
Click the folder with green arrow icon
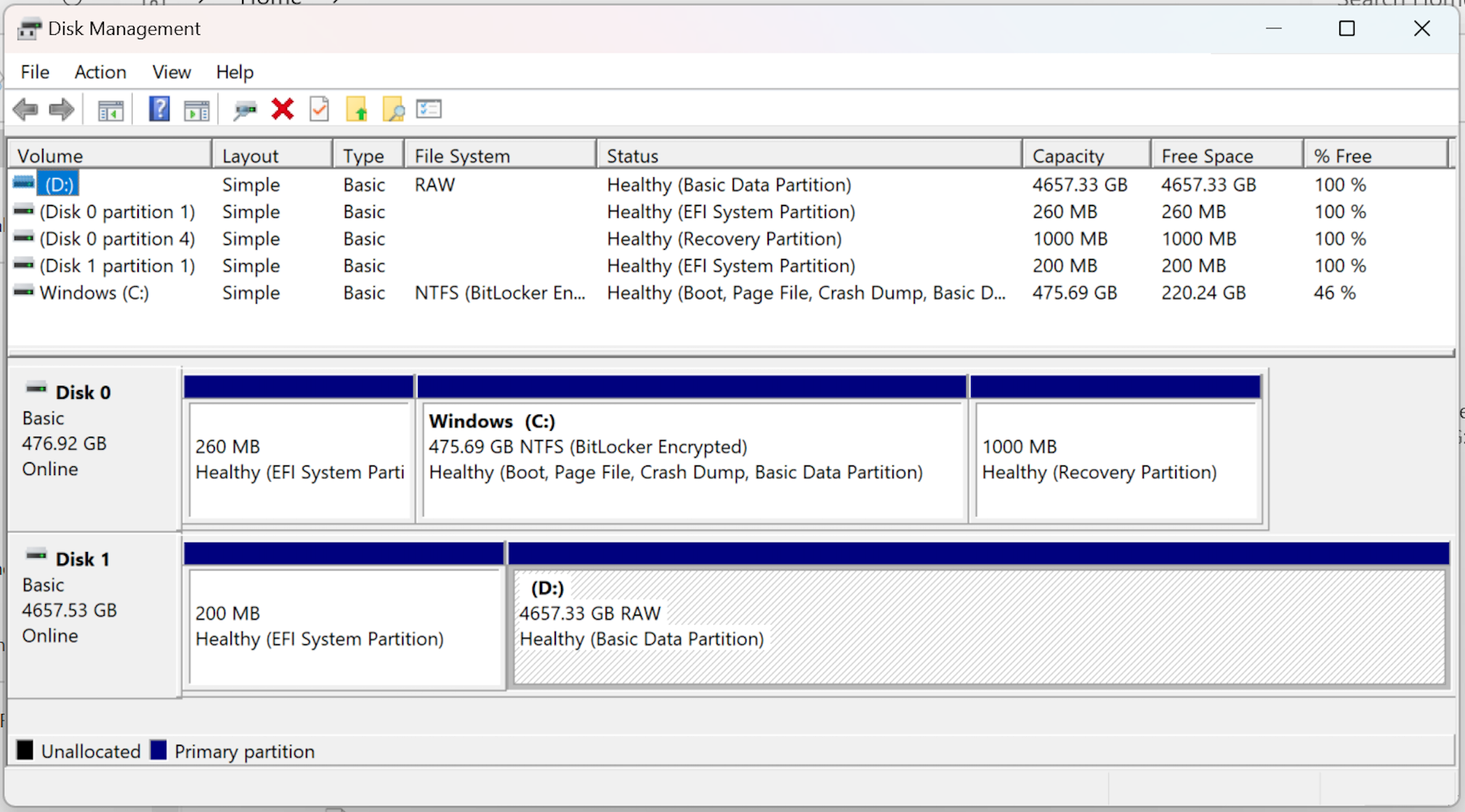coord(357,110)
